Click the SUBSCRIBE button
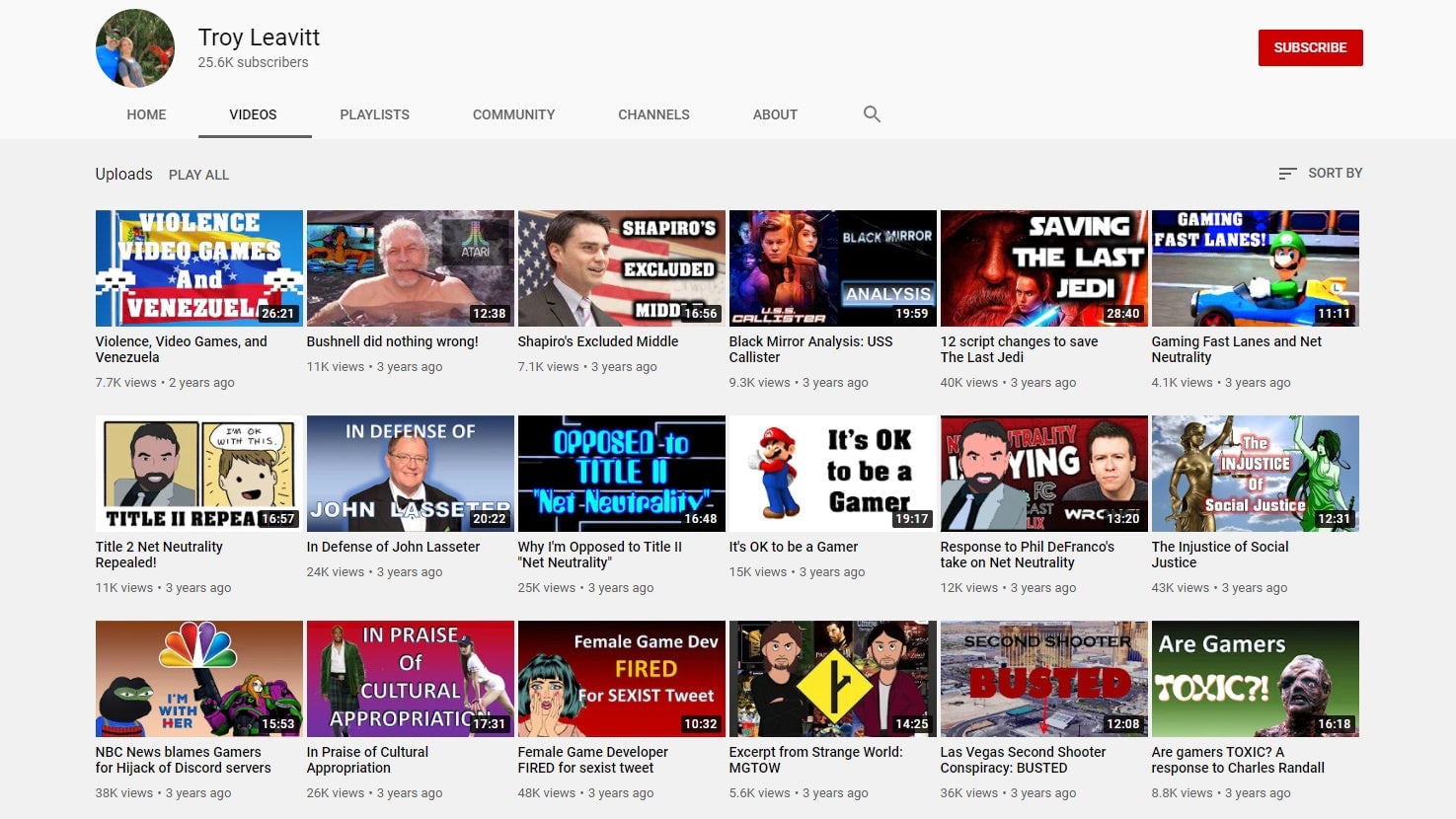 pyautogui.click(x=1311, y=47)
